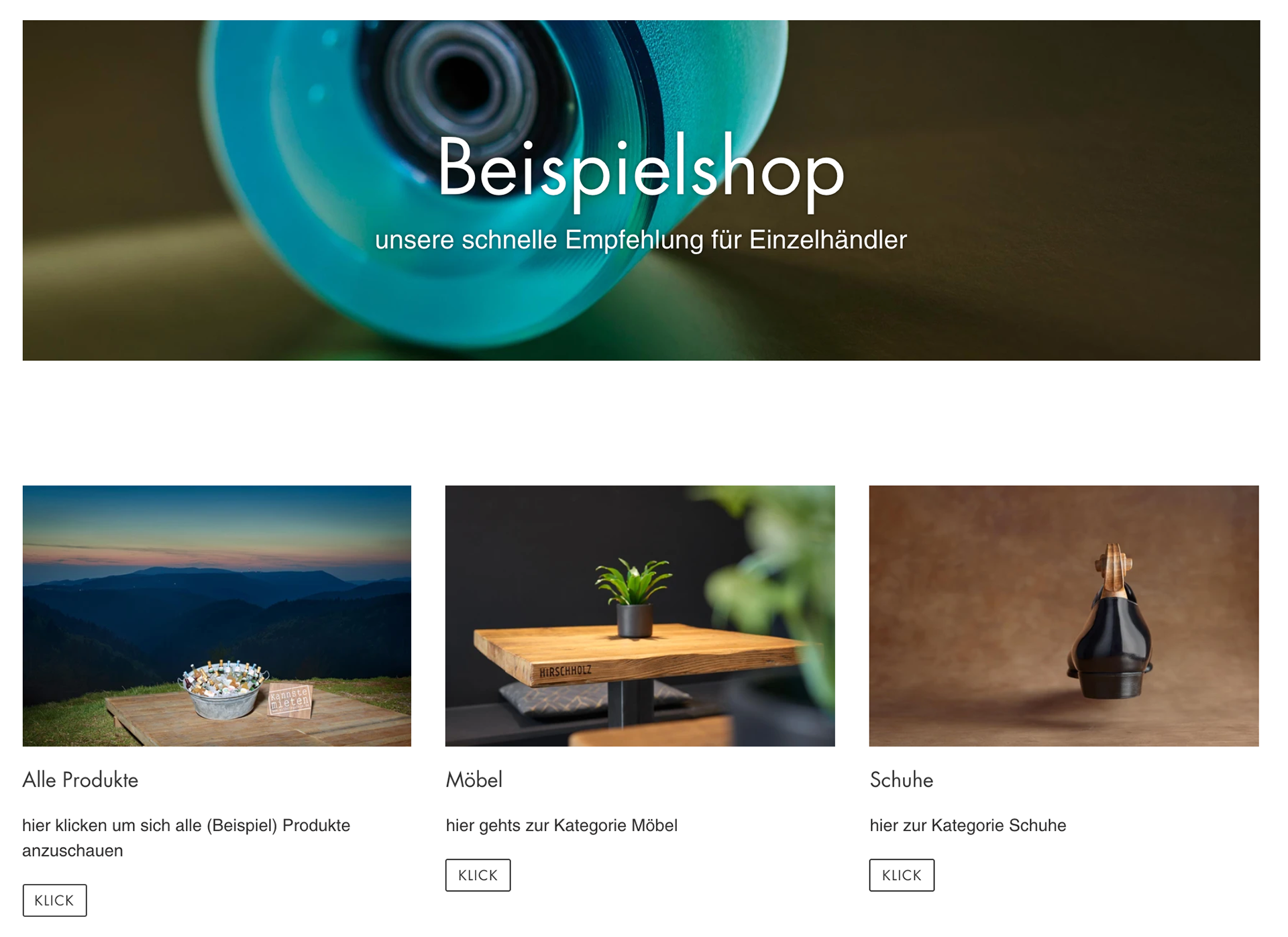The width and height of the screenshot is (1288, 937).
Task: Select the Schuhe category heading
Action: 902,780
